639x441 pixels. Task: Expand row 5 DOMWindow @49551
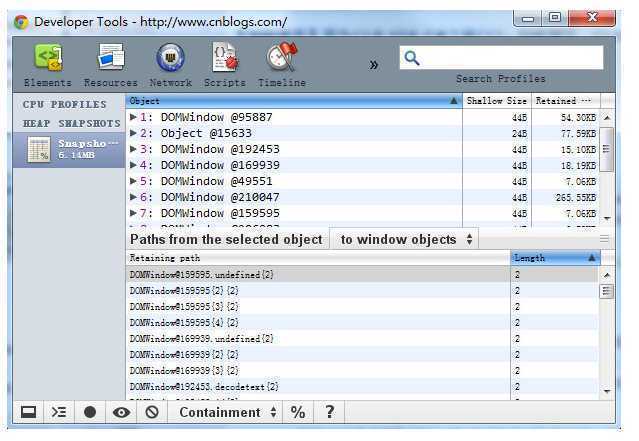click(133, 181)
